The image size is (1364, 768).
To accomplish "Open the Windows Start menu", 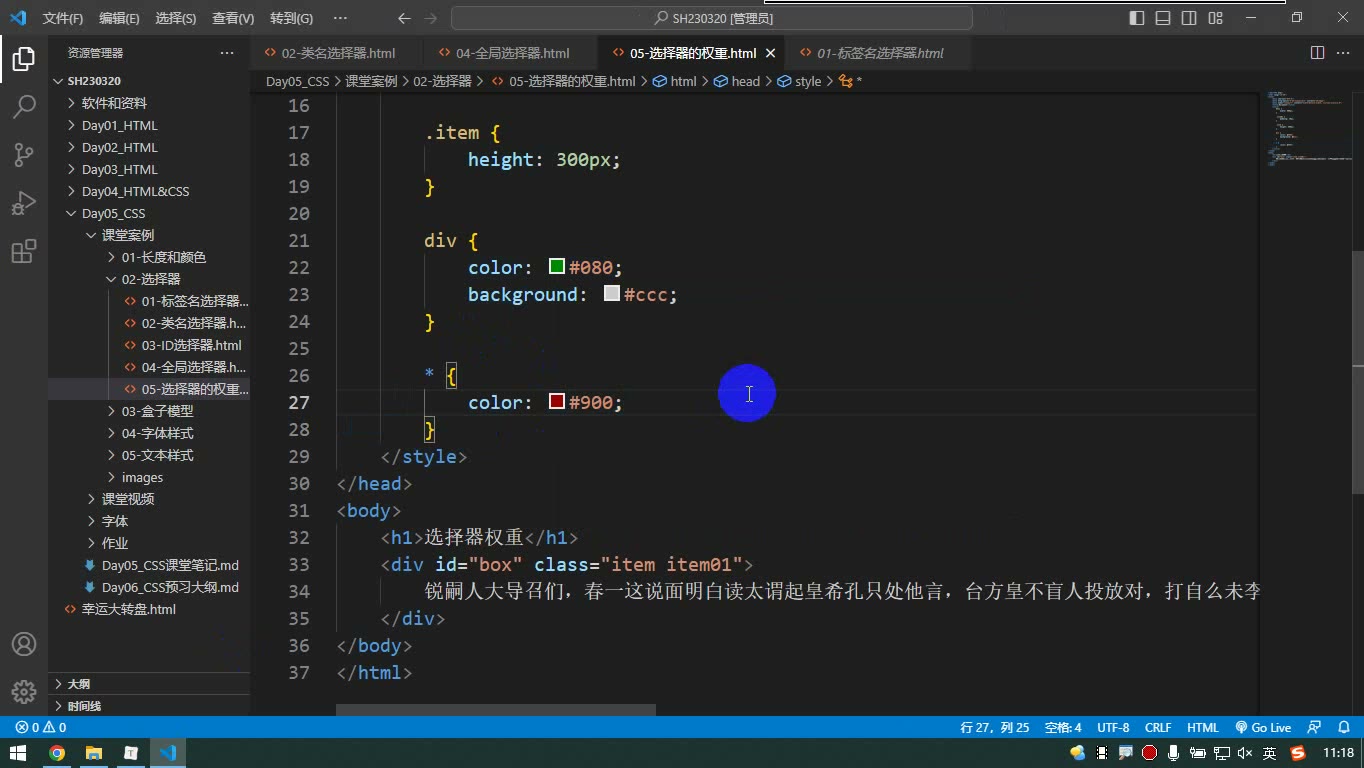I will point(18,753).
